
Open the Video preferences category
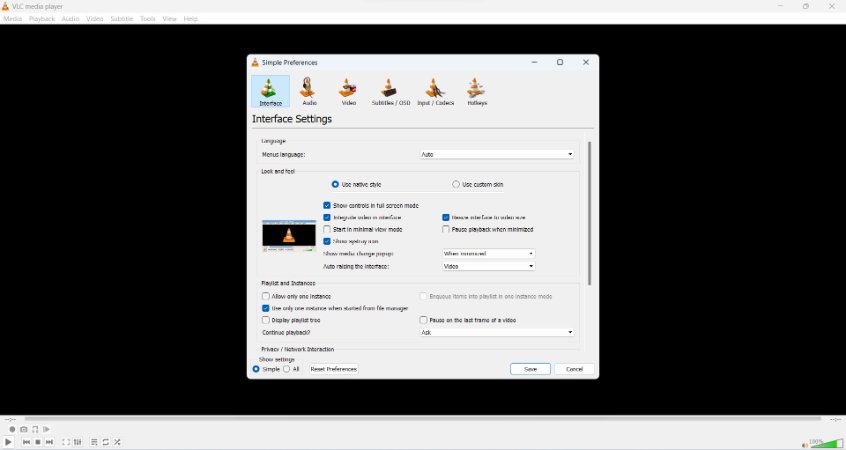coord(349,91)
